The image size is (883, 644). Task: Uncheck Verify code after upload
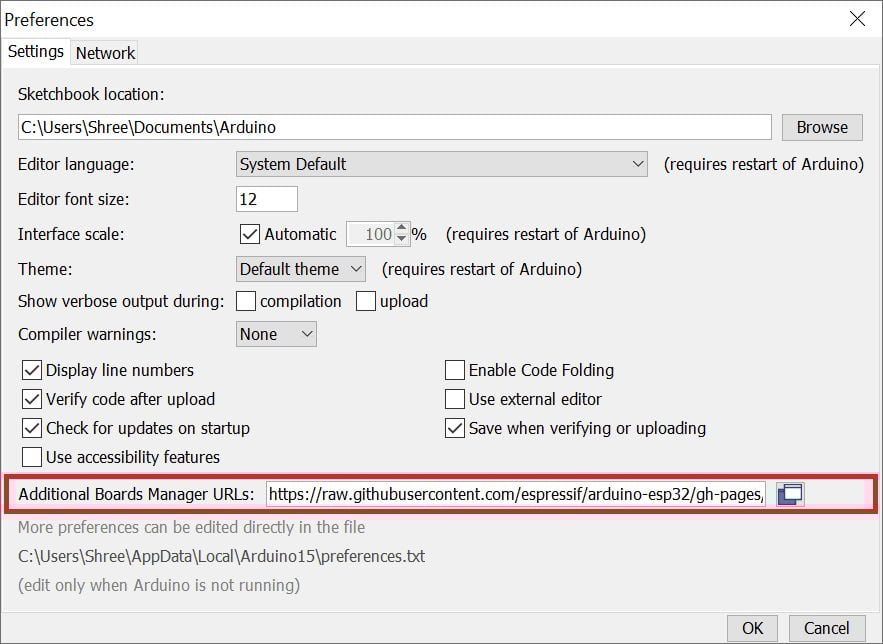34,399
